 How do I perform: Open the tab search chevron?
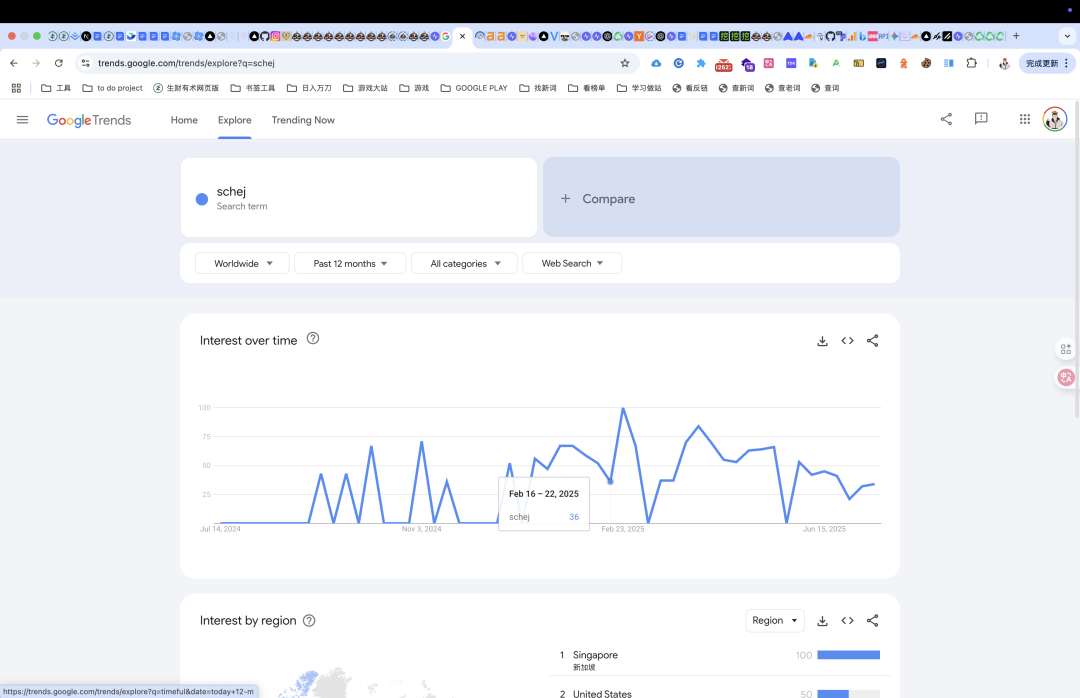click(1067, 36)
